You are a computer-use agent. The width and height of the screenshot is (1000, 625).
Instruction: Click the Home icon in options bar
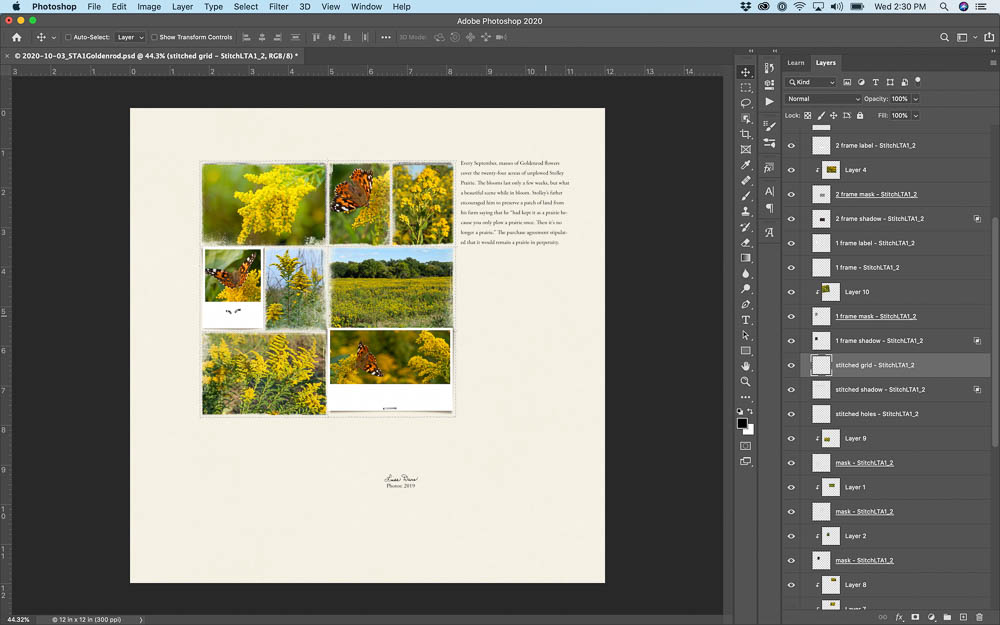(17, 38)
